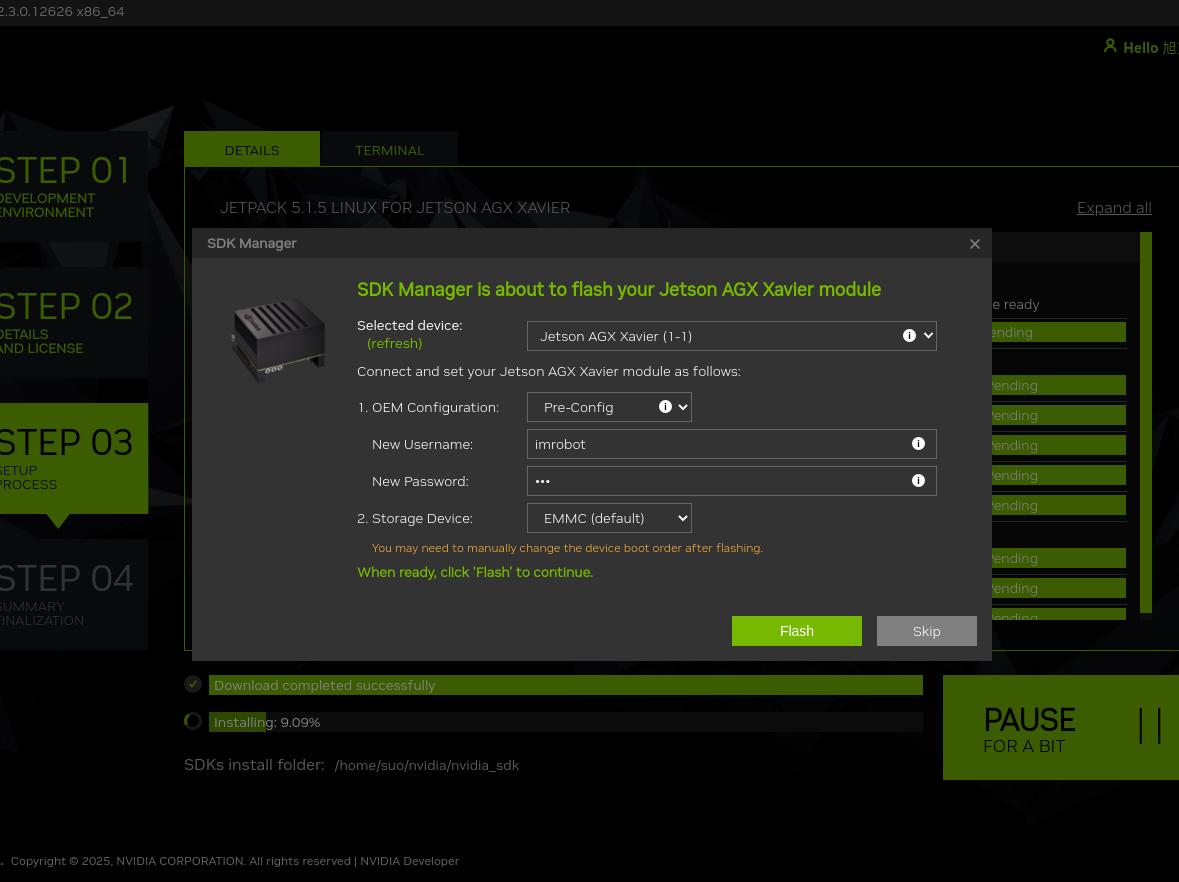Open the Selected device dropdown
The image size is (1179, 882).
[x=731, y=336]
